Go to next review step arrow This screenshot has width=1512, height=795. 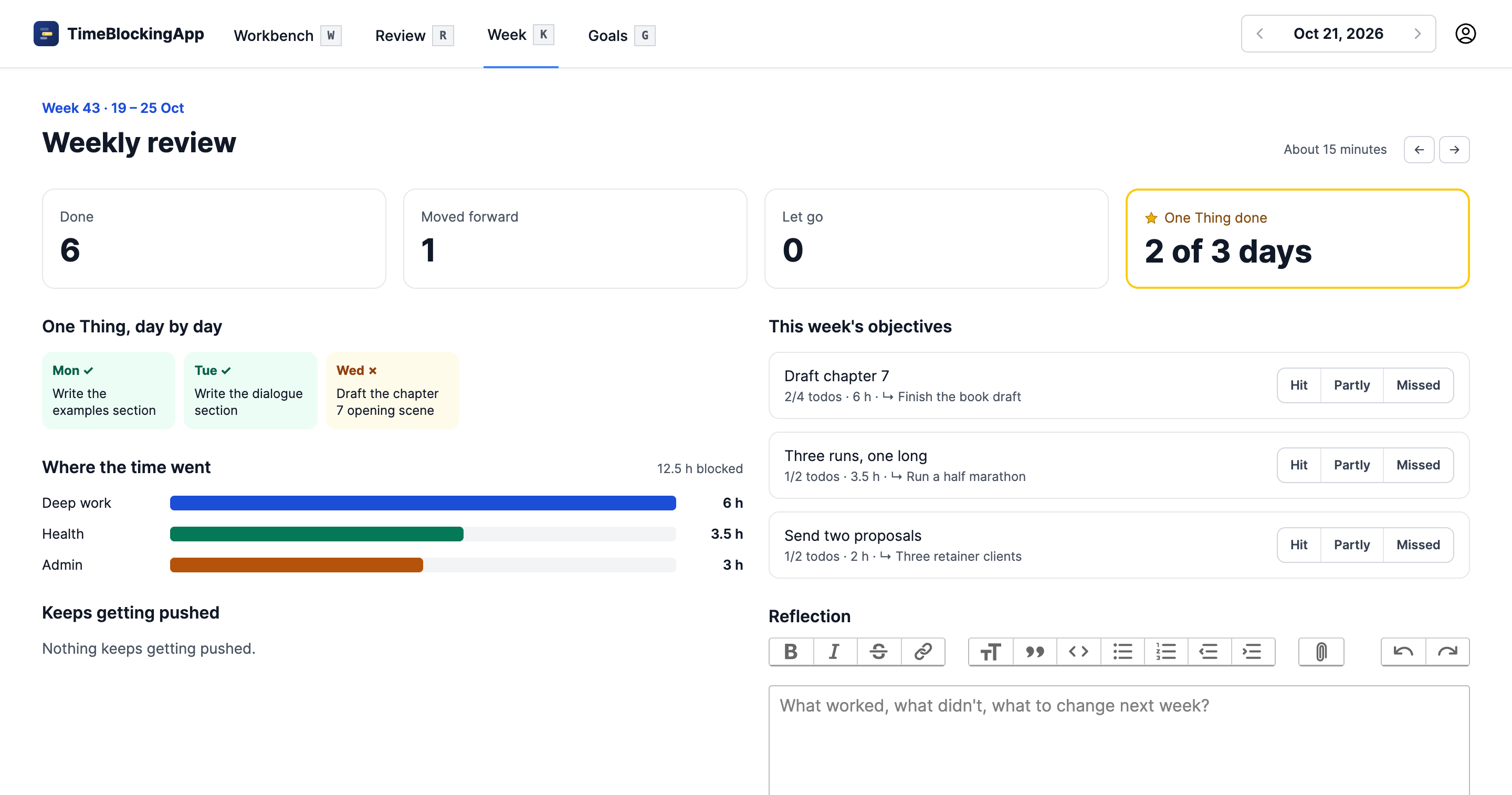(x=1454, y=150)
